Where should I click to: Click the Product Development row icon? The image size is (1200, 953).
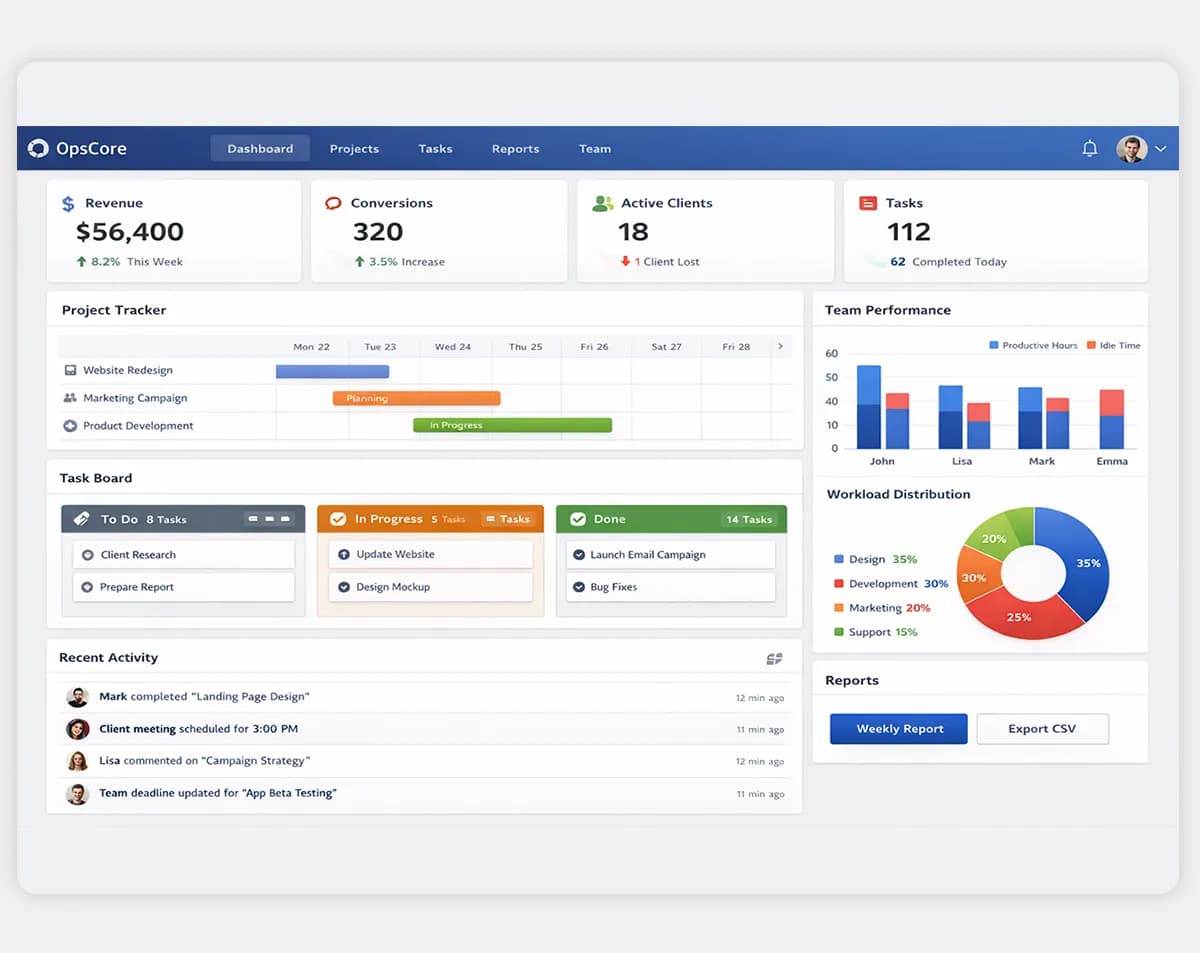(70, 426)
